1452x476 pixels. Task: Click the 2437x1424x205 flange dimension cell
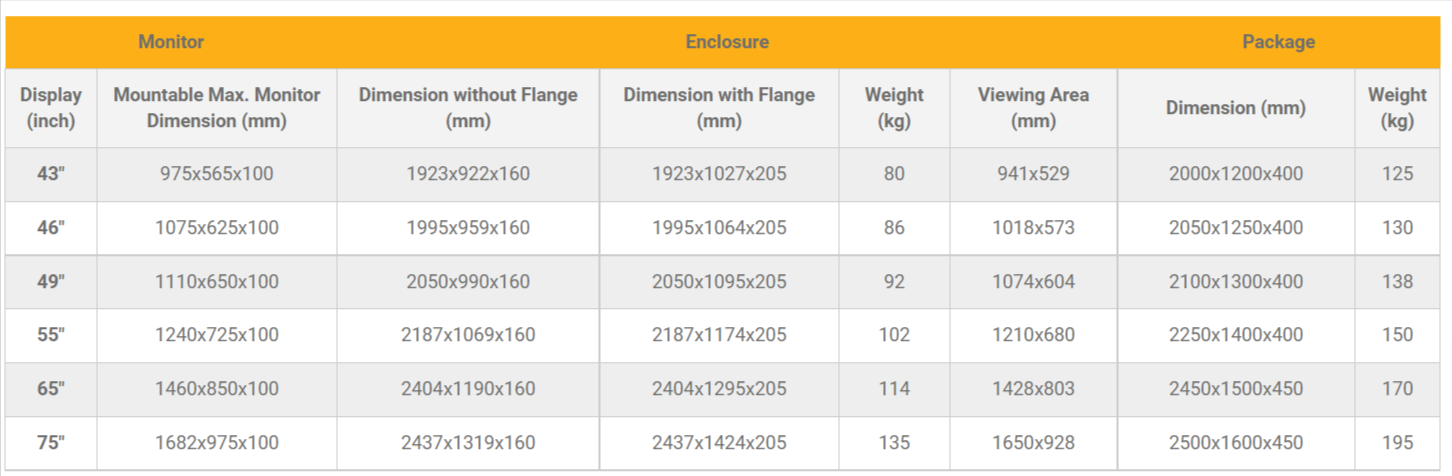click(719, 443)
